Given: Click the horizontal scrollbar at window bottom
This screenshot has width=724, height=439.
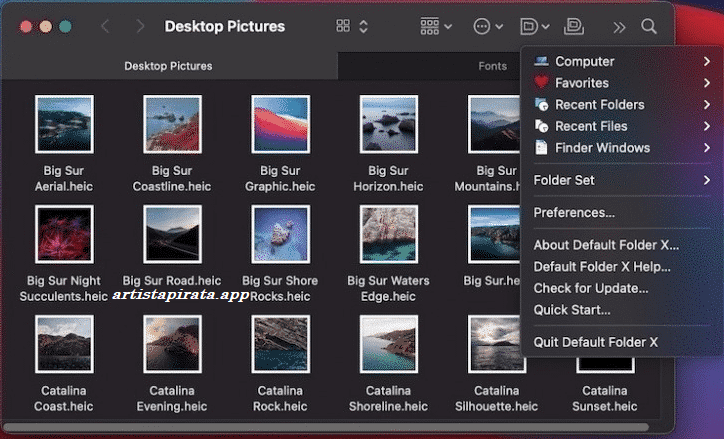Looking at the screenshot, I should (326, 428).
